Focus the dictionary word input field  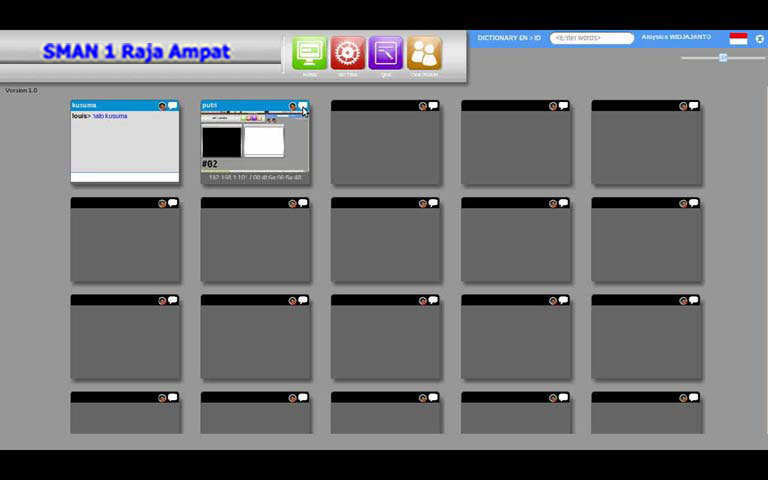click(592, 38)
